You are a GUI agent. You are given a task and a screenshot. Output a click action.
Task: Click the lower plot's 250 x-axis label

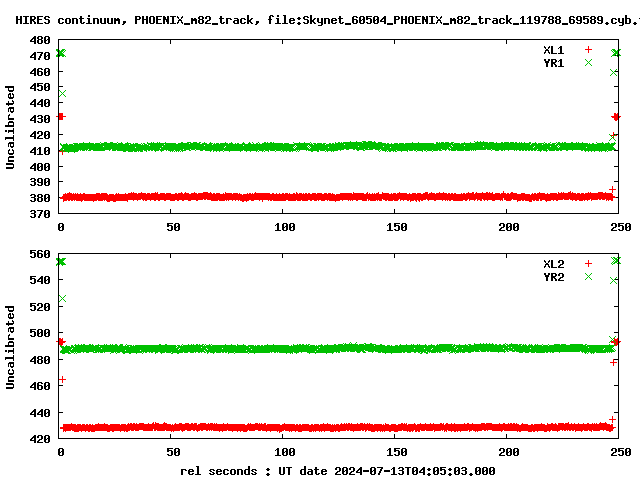coord(621,452)
